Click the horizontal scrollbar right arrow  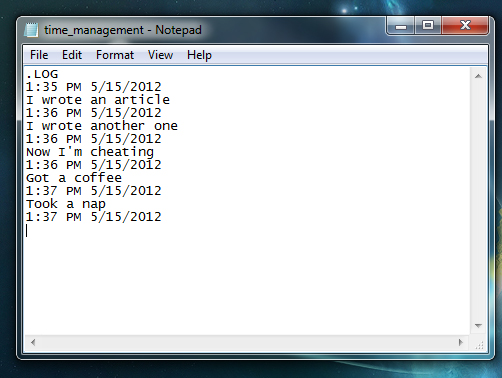tap(461, 342)
